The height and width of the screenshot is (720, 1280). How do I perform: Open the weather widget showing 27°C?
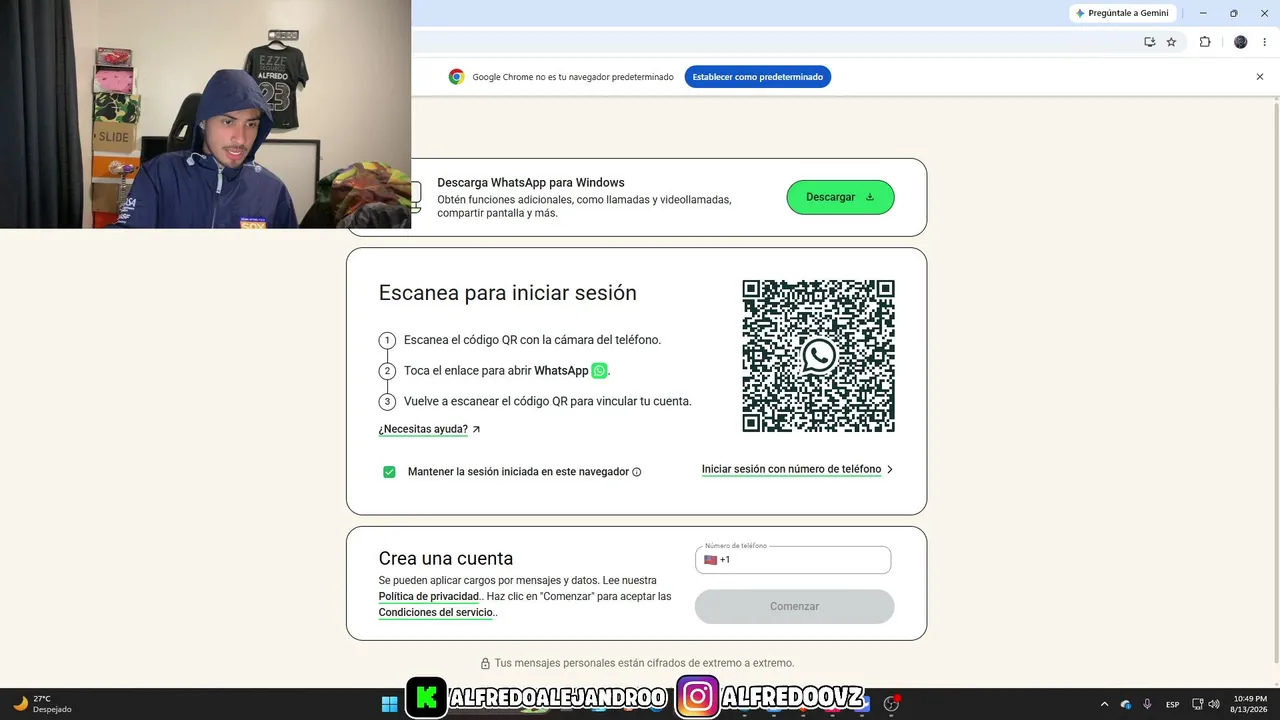tap(42, 703)
